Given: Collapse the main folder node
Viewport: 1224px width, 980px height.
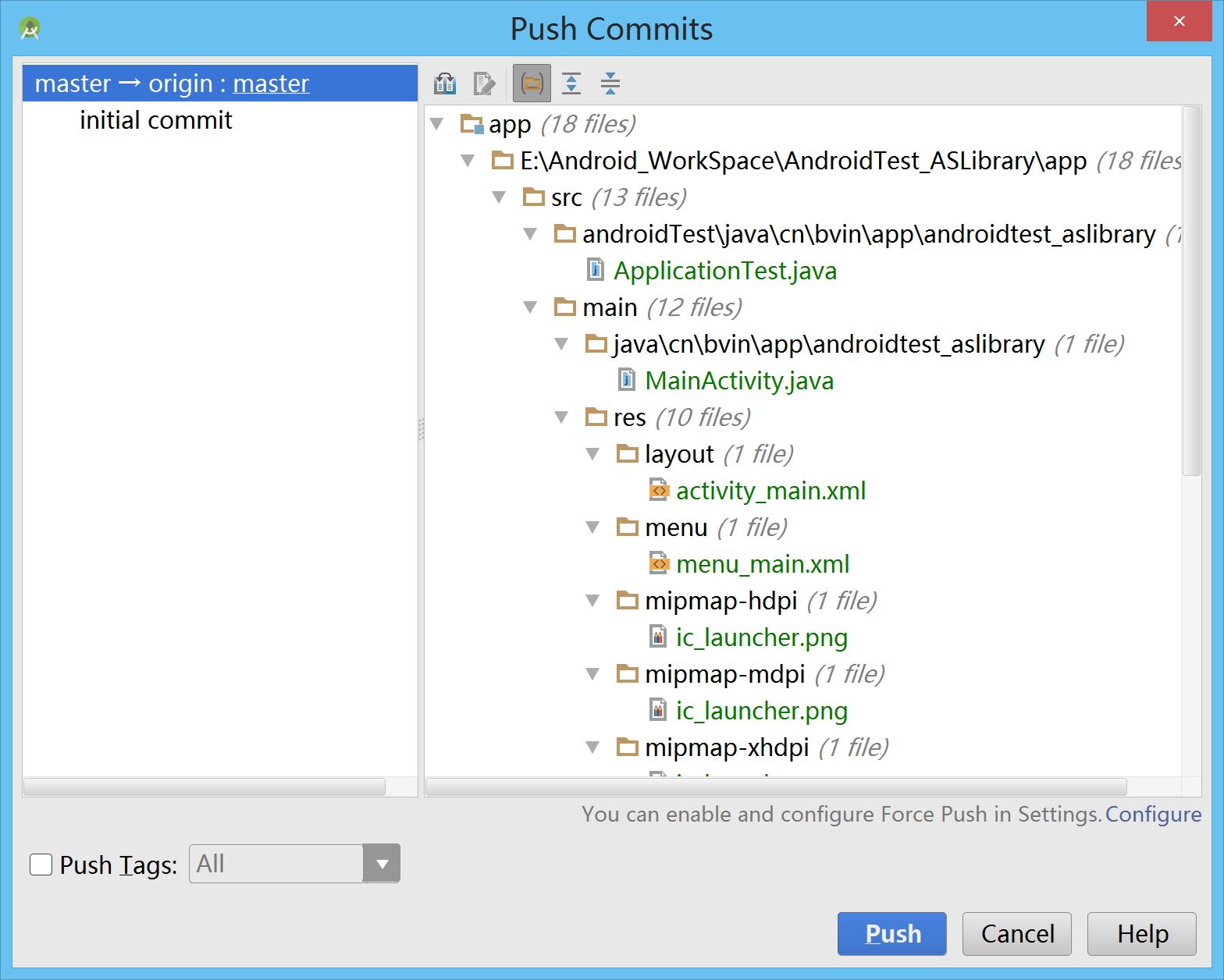Looking at the screenshot, I should coord(531,307).
